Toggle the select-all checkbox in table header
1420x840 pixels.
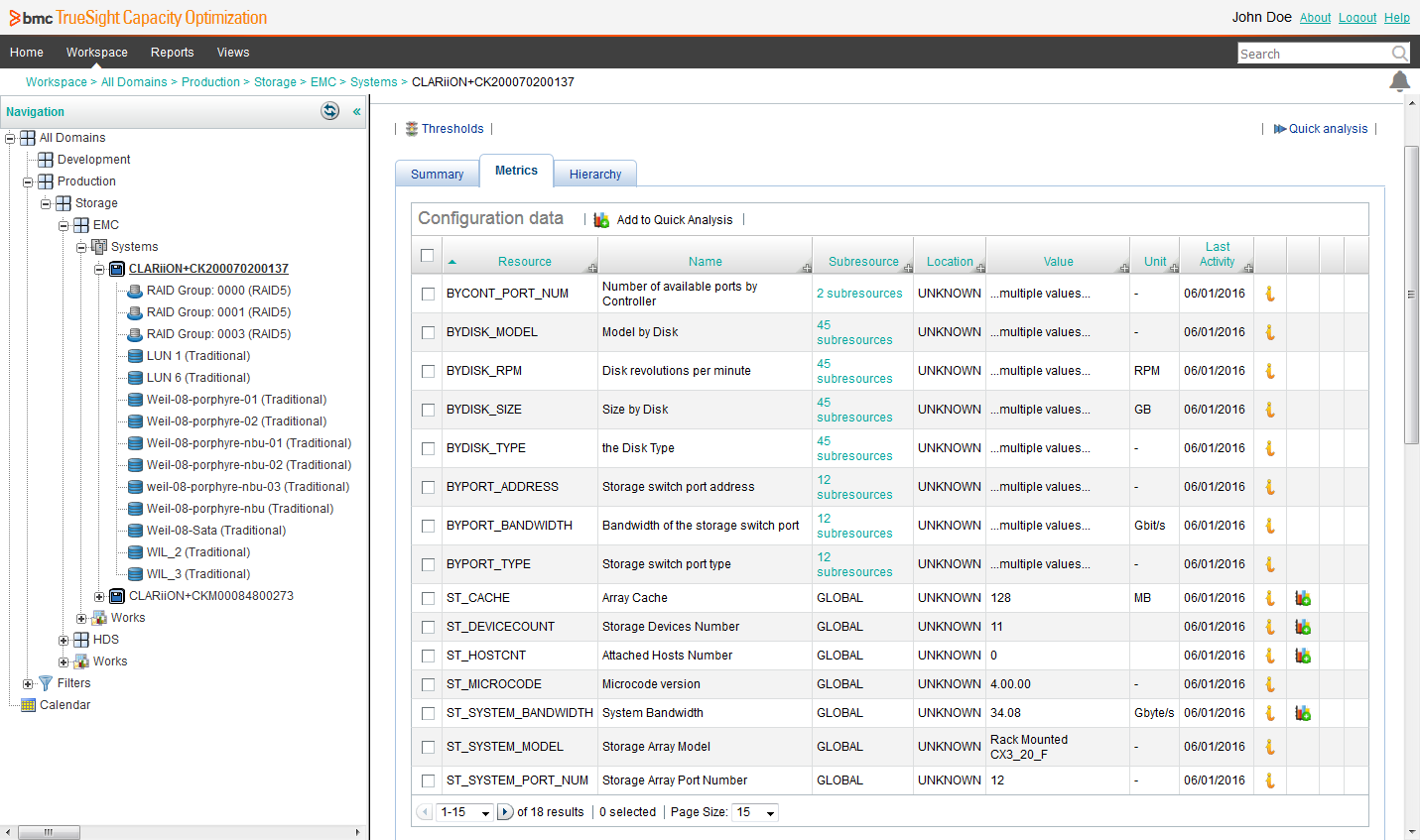coord(427,255)
